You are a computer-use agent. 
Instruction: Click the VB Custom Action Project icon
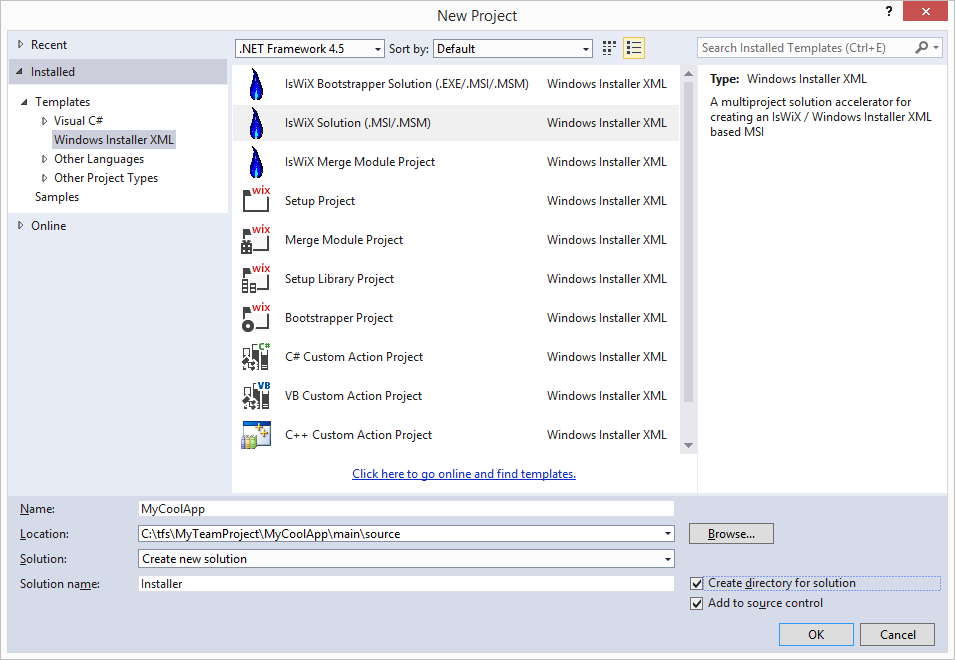pos(256,396)
